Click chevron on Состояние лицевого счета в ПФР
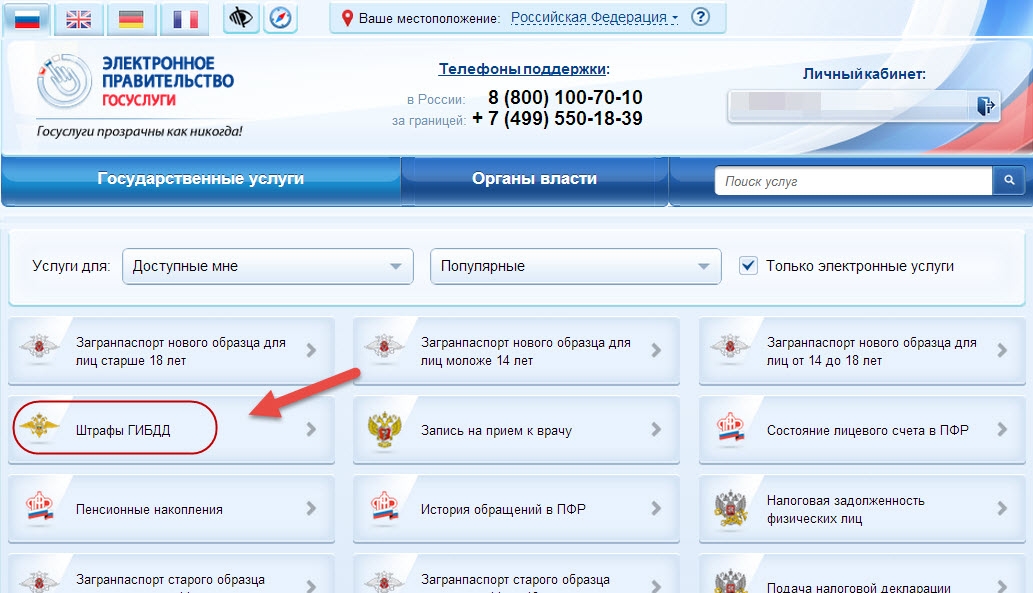Screen dimensions: 1033x593 click(1002, 430)
